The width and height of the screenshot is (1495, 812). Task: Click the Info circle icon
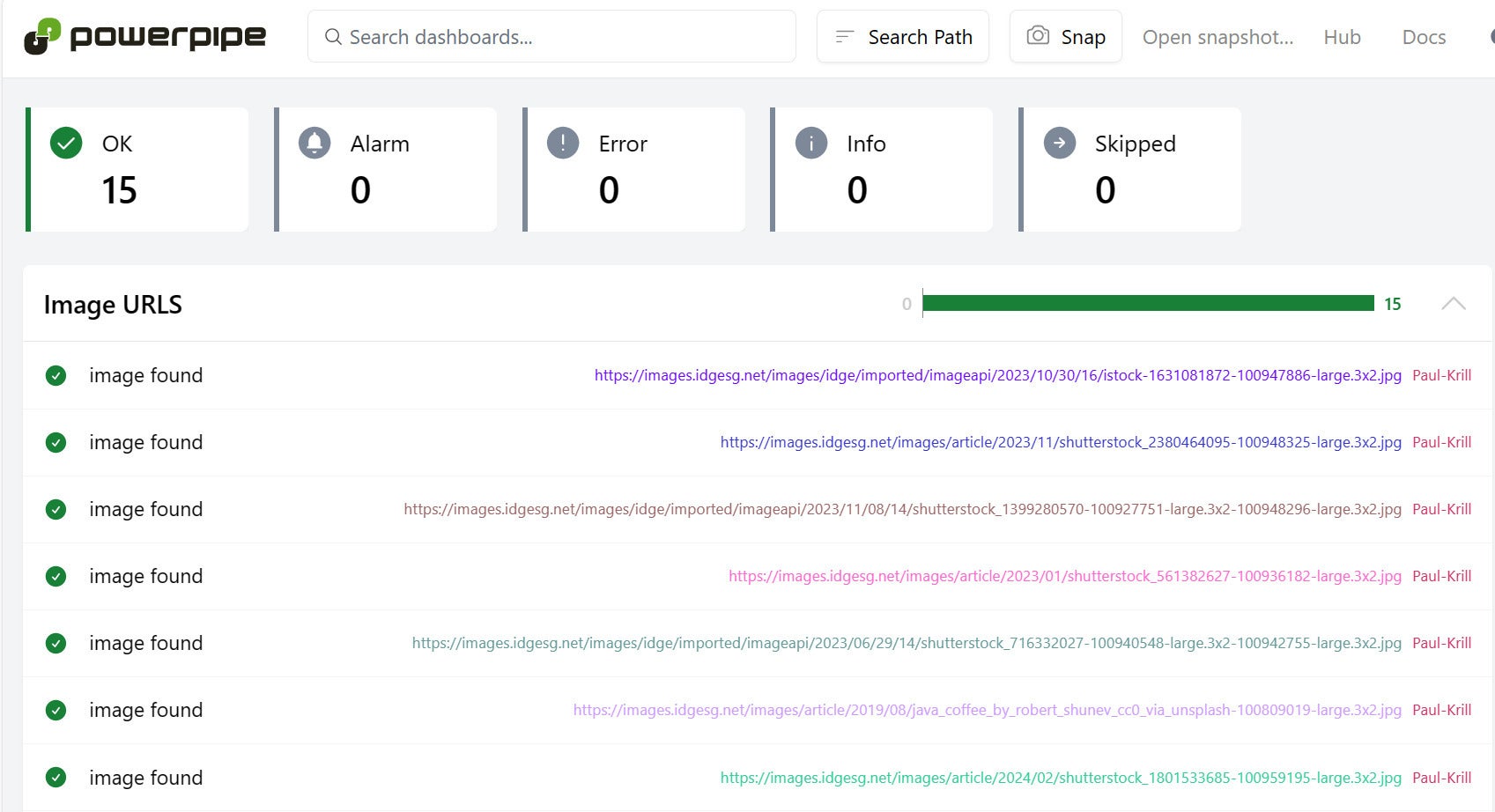pos(811,143)
